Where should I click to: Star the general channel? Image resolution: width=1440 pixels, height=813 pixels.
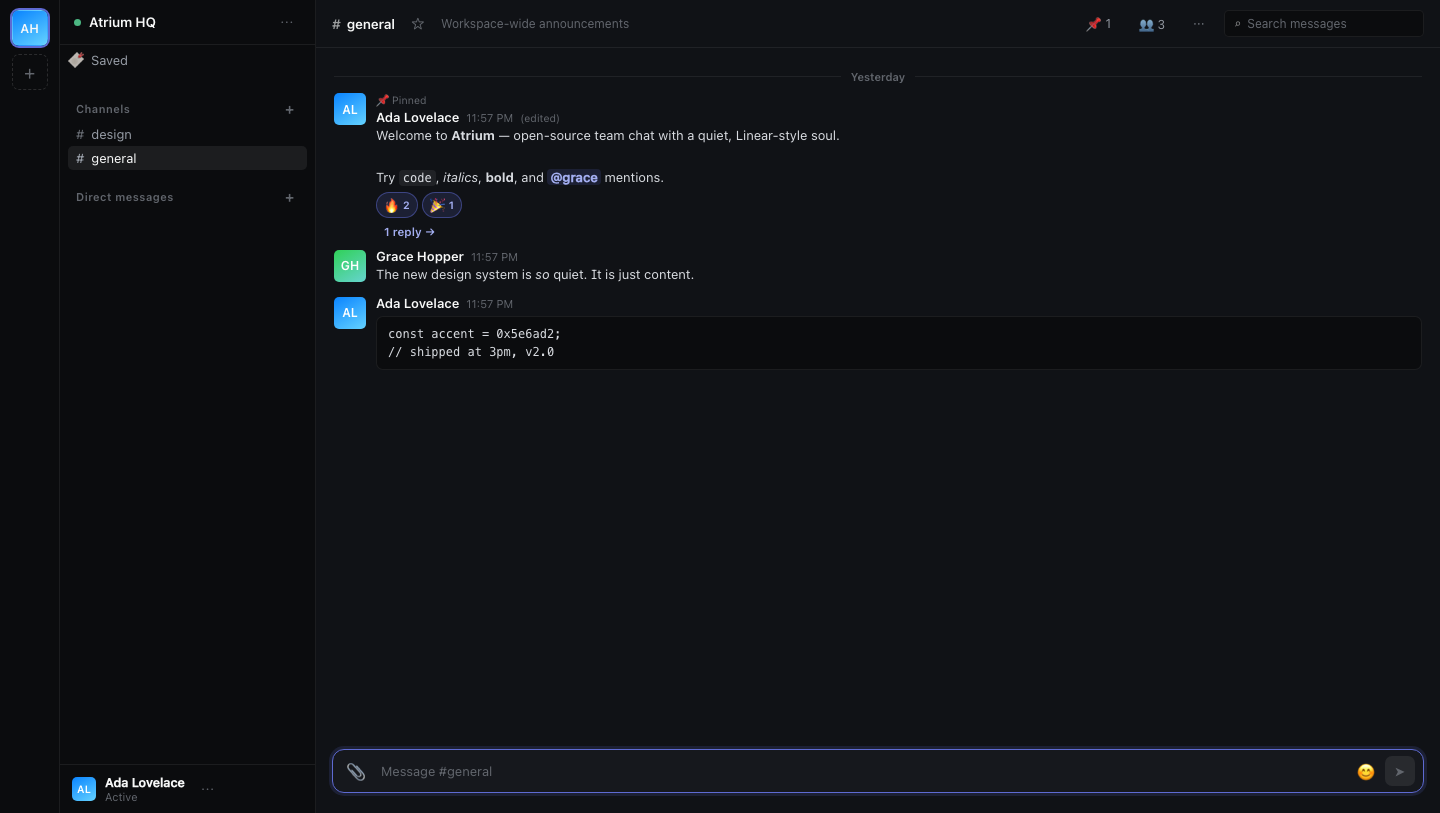(x=418, y=24)
